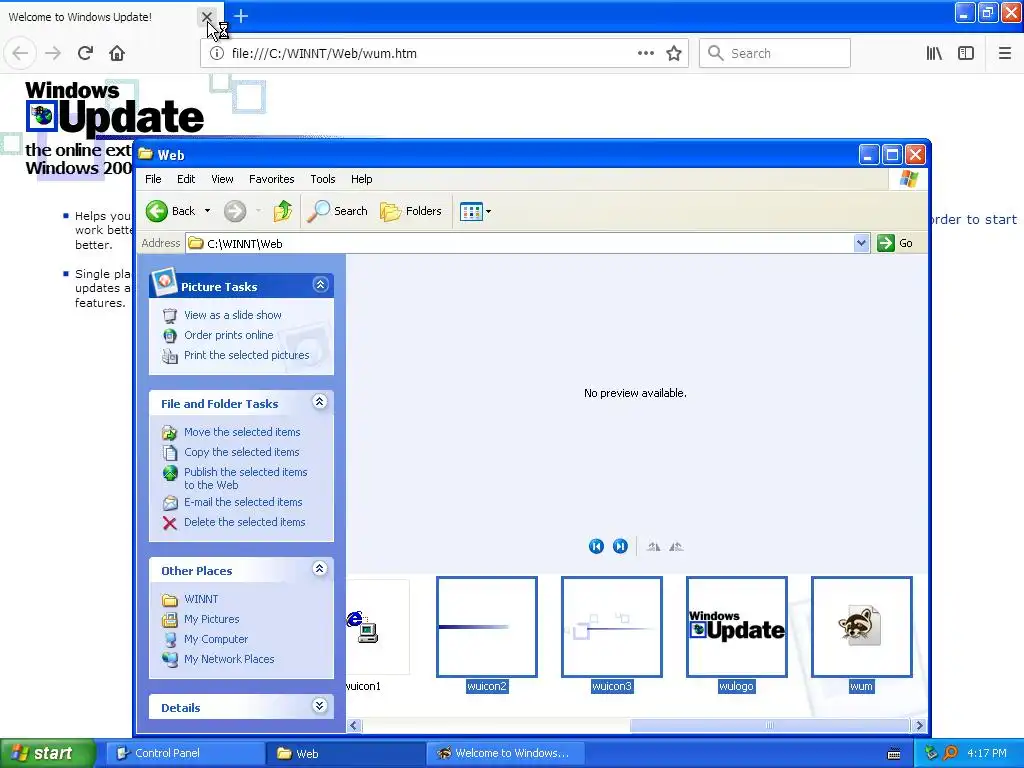Toggle the Folders pane
Screen dimensions: 1024x768
coord(411,211)
